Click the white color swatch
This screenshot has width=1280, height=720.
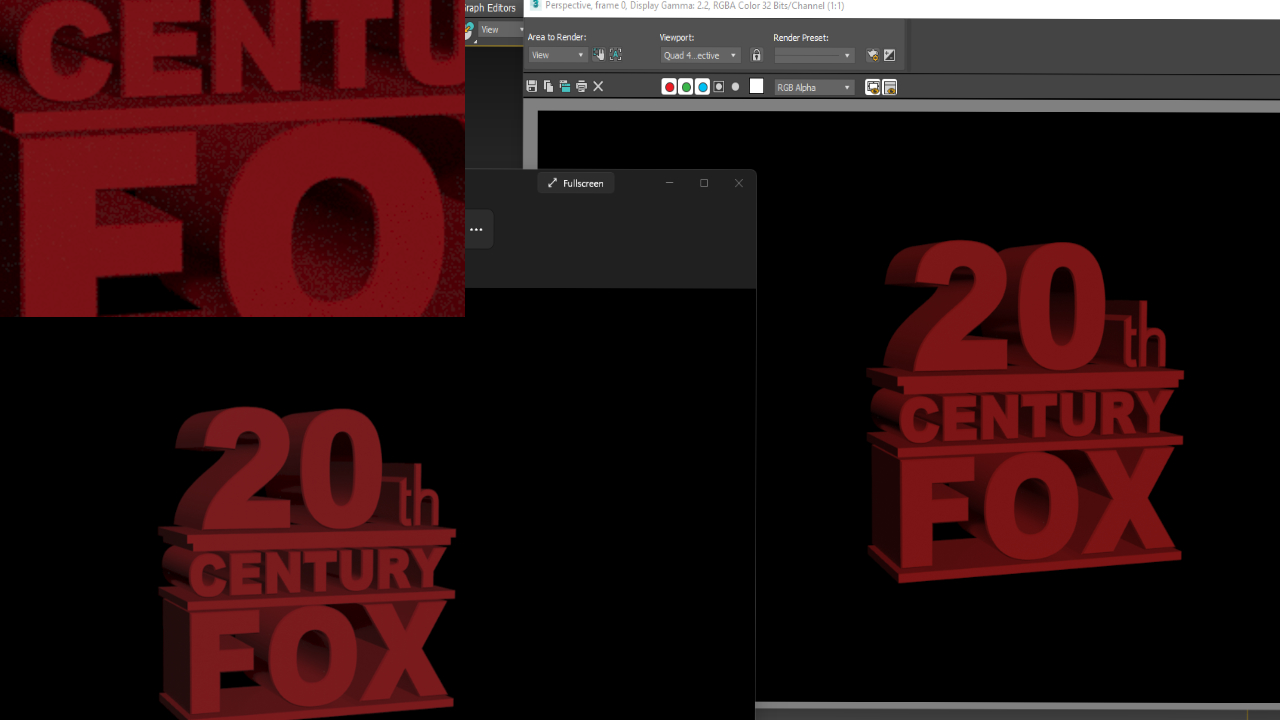(x=756, y=86)
